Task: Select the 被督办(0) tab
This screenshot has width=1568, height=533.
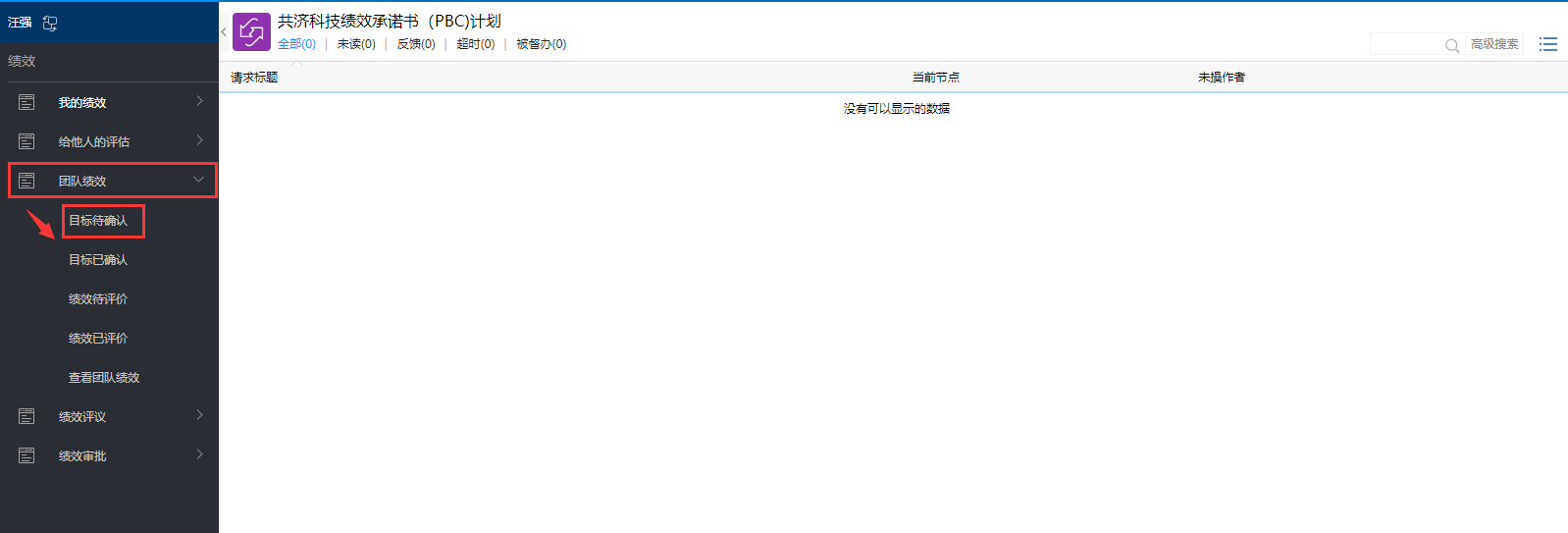Action: pyautogui.click(x=541, y=44)
